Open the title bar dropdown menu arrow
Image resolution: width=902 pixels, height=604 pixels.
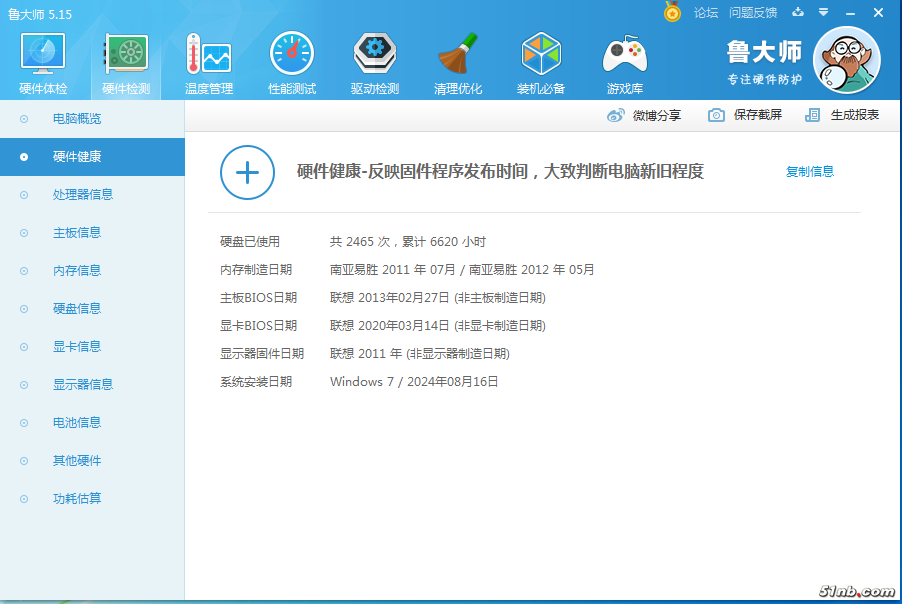[823, 13]
